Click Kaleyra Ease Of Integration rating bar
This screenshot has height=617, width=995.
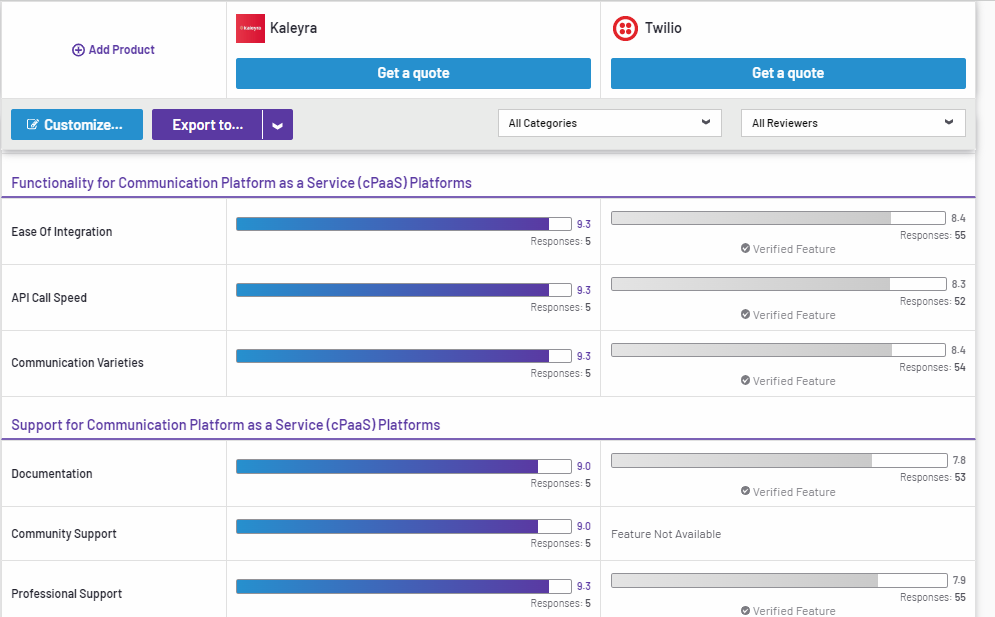click(404, 224)
